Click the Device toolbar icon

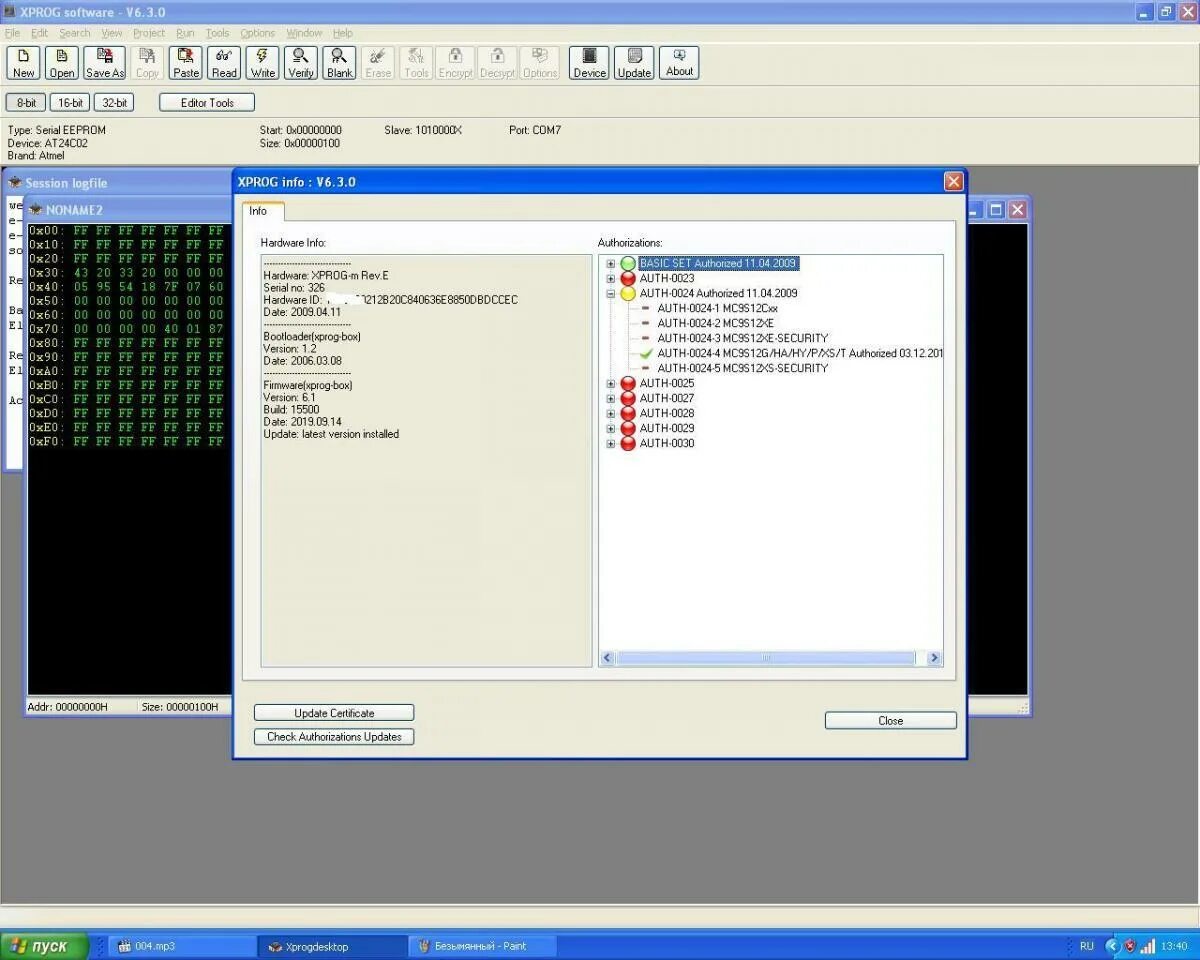tap(590, 63)
